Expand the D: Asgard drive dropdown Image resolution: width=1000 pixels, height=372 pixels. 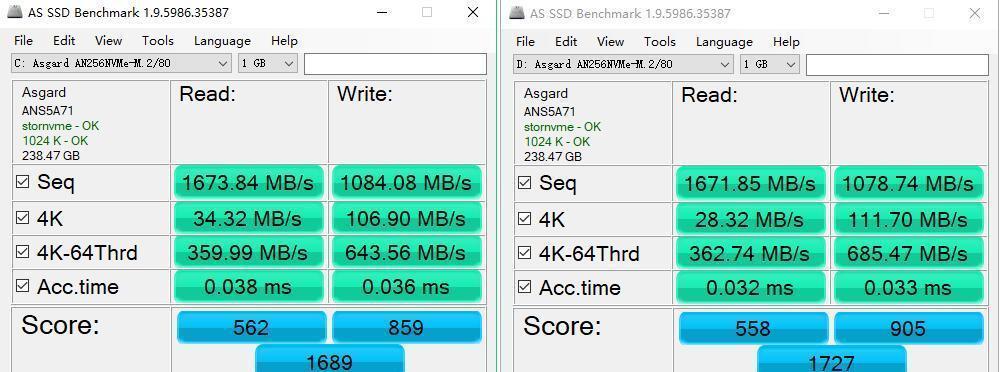(623, 64)
